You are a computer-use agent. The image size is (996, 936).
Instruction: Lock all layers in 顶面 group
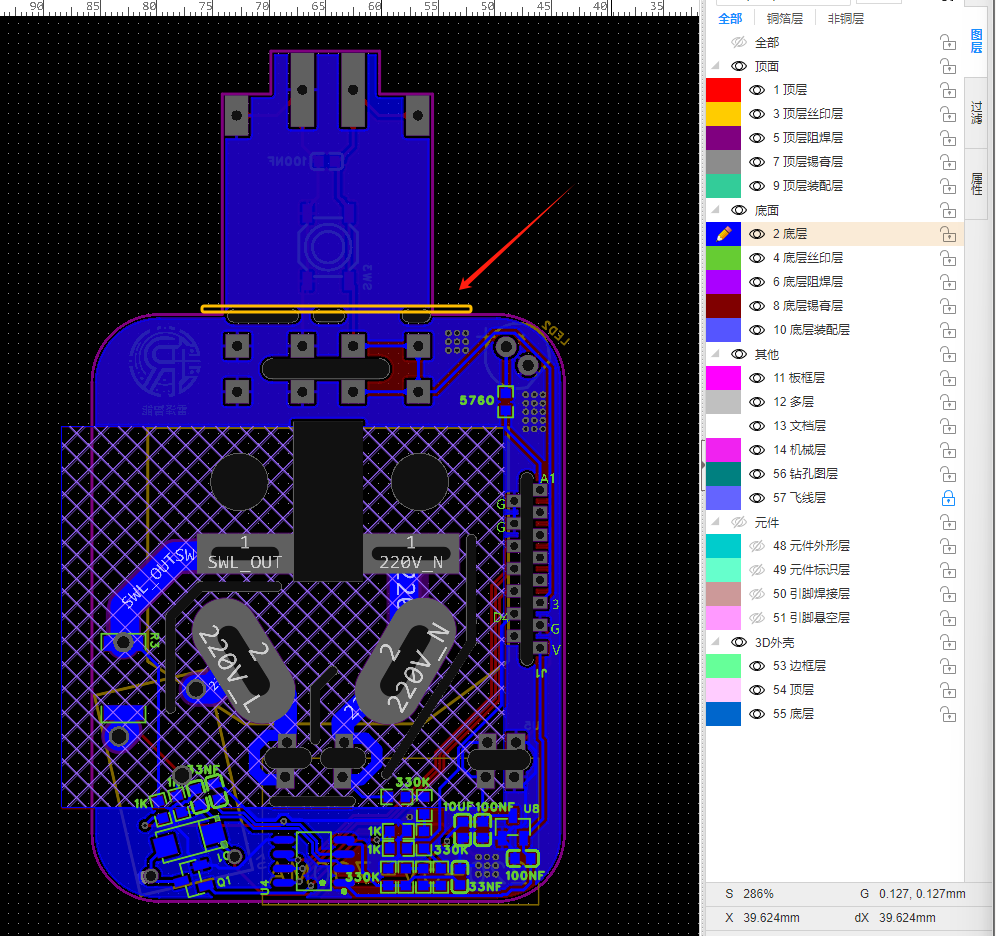tap(948, 67)
